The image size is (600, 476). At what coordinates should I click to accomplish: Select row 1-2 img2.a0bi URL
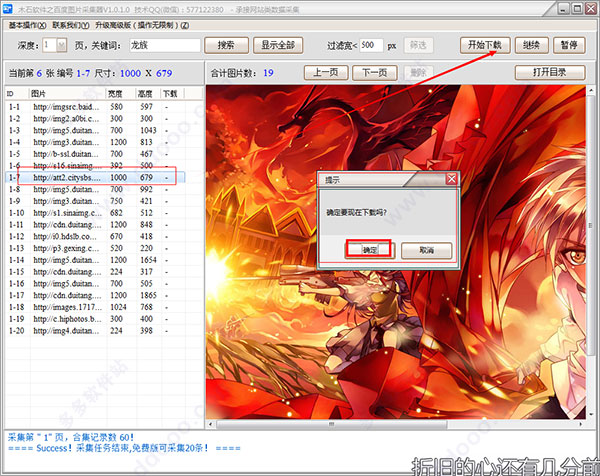coord(95,119)
